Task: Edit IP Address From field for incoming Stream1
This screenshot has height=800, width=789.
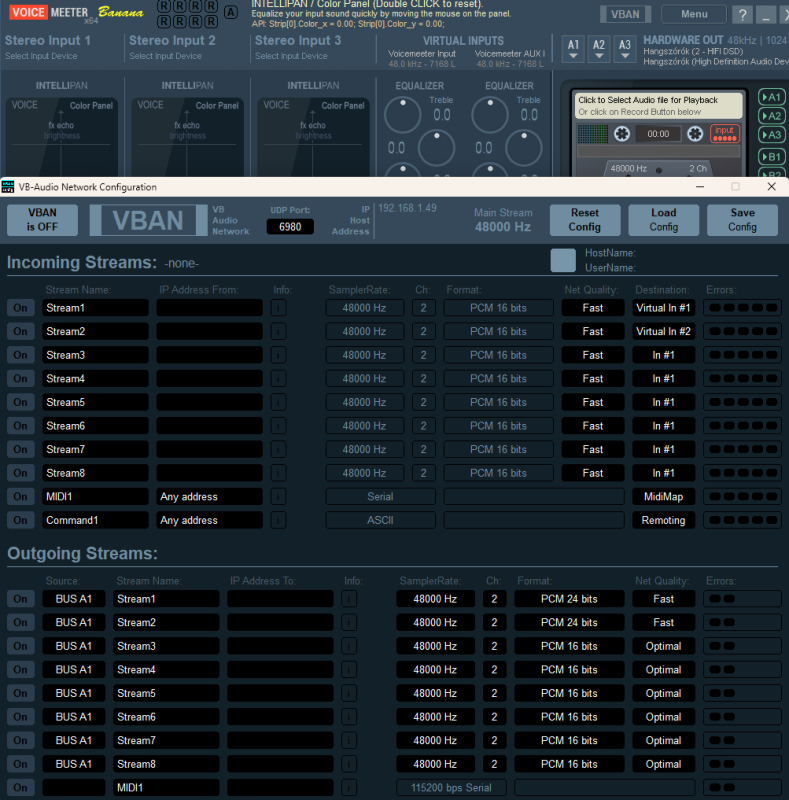Action: (209, 308)
